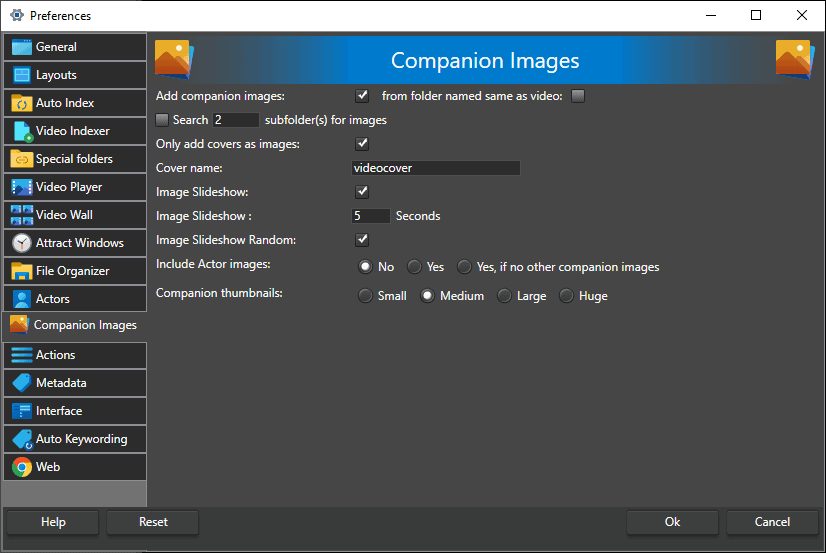This screenshot has height=553, width=826.
Task: Click the Attract Windows clock icon
Action: 22,243
